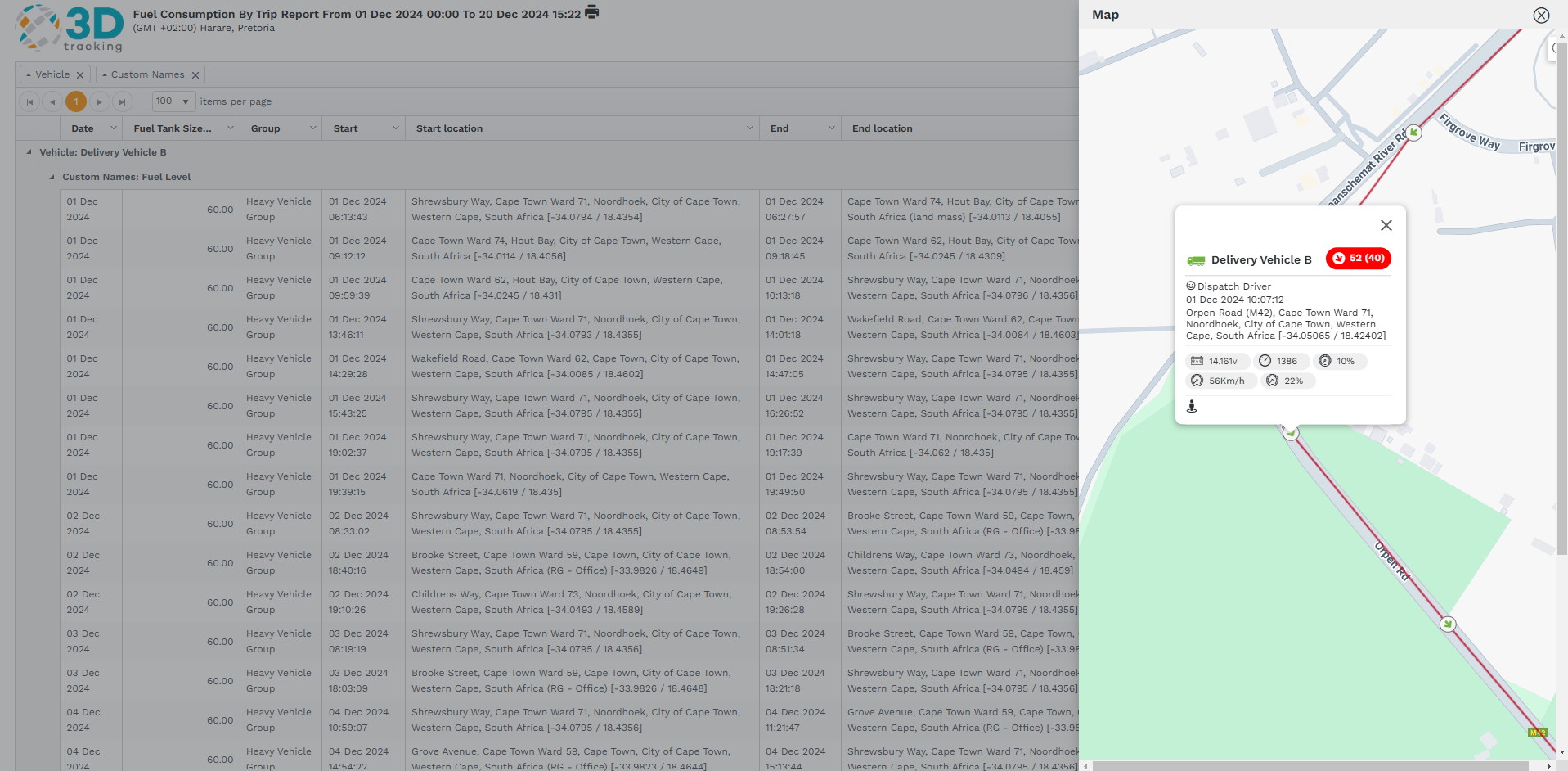Click the map marker near Firgrove Way
This screenshot has height=771, width=1568.
point(1413,133)
